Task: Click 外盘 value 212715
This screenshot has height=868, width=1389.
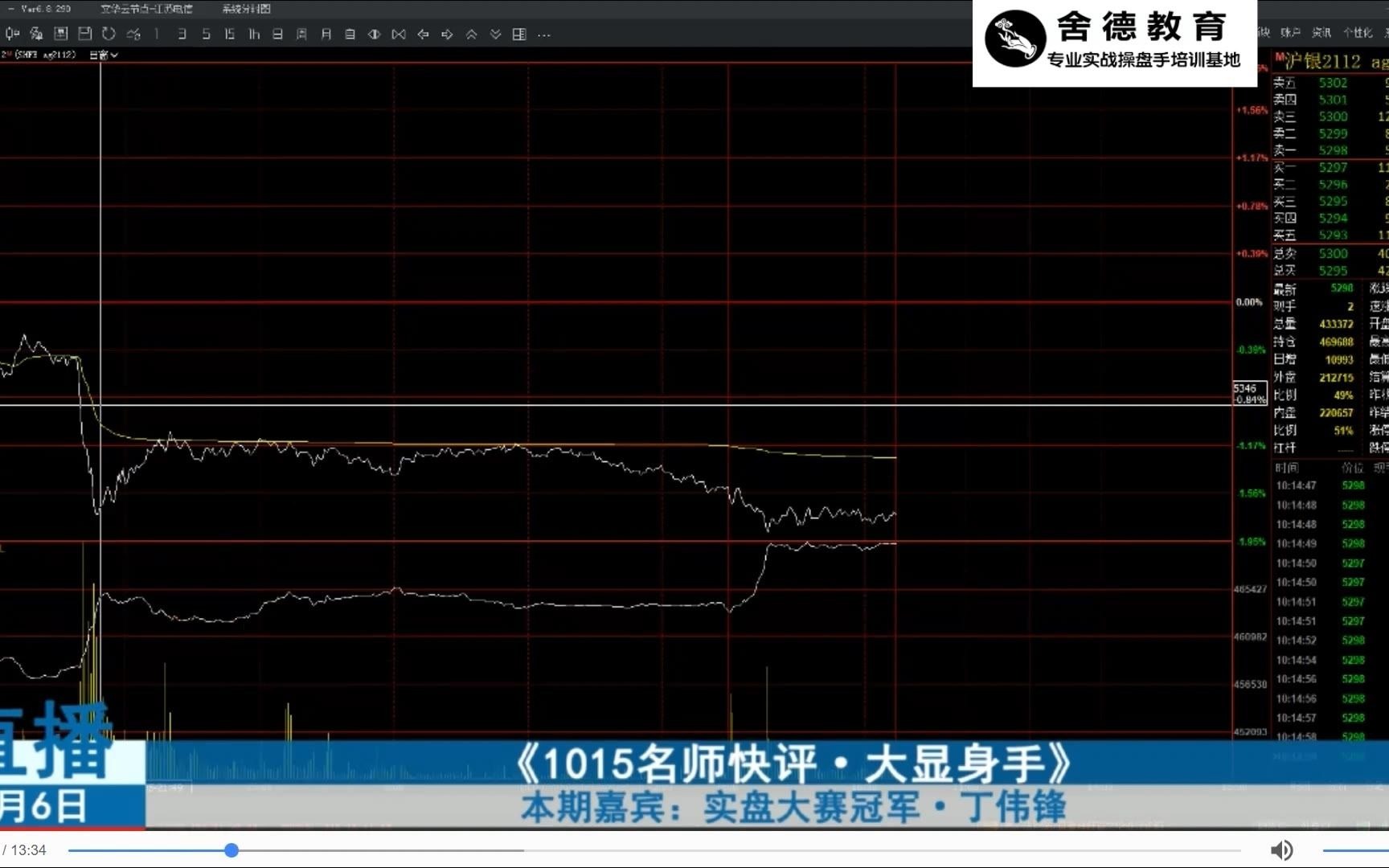Action: click(1336, 377)
